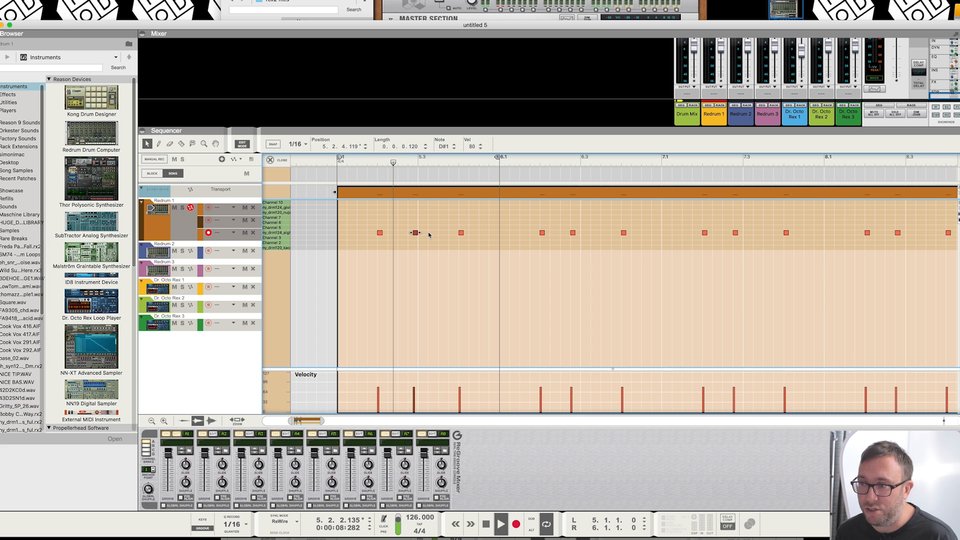The height and width of the screenshot is (540, 960).
Task: Select the Pencil tool in sequencer toolbar
Action: (159, 144)
